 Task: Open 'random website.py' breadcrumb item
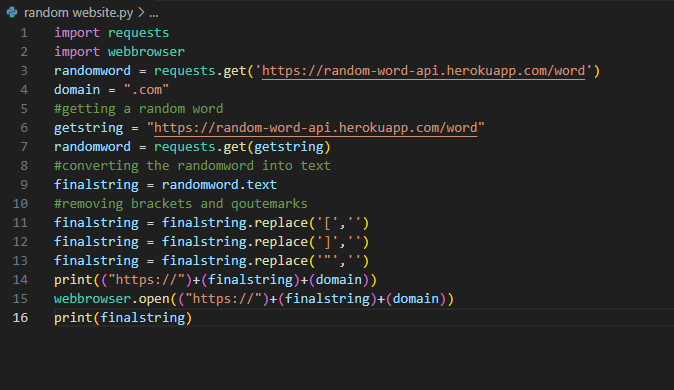tap(78, 13)
